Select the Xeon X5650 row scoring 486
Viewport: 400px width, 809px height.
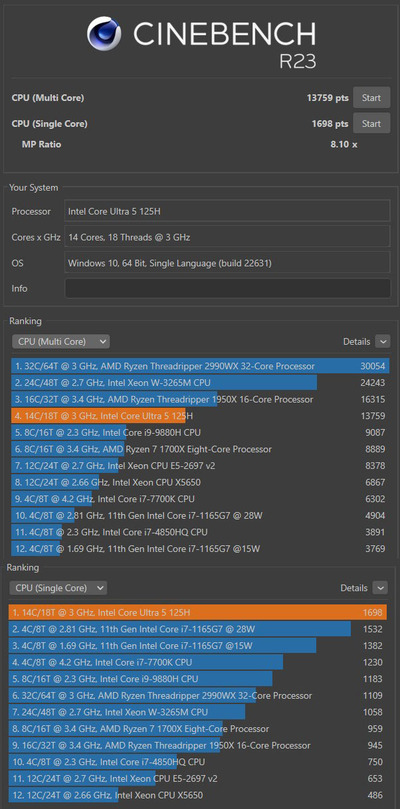click(x=198, y=795)
